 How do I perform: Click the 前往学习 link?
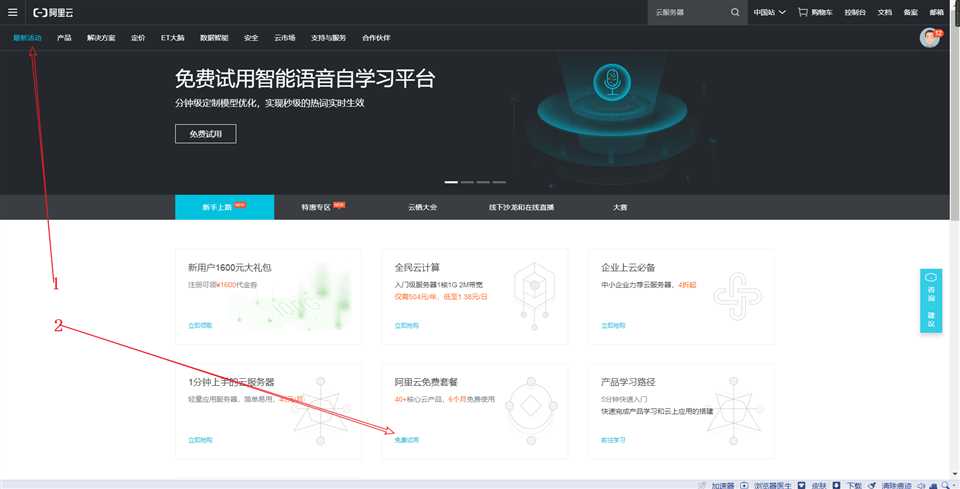coord(613,440)
